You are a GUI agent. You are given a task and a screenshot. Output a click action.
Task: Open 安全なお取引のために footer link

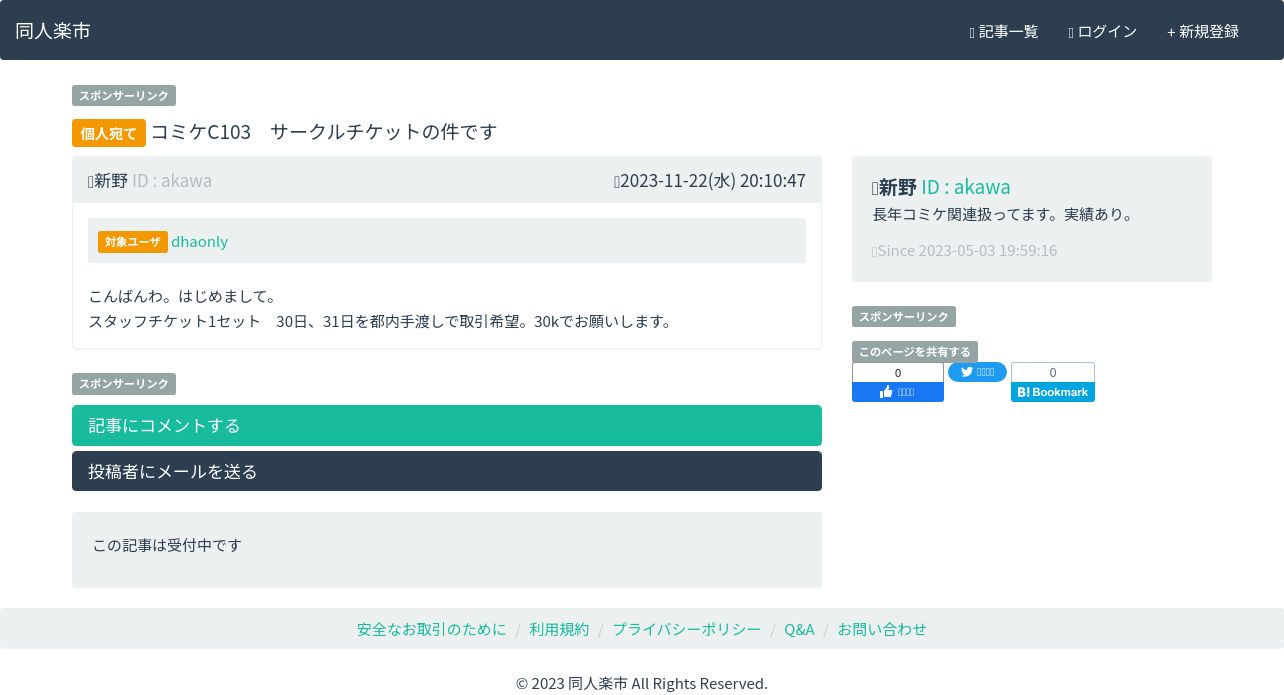pos(432,629)
